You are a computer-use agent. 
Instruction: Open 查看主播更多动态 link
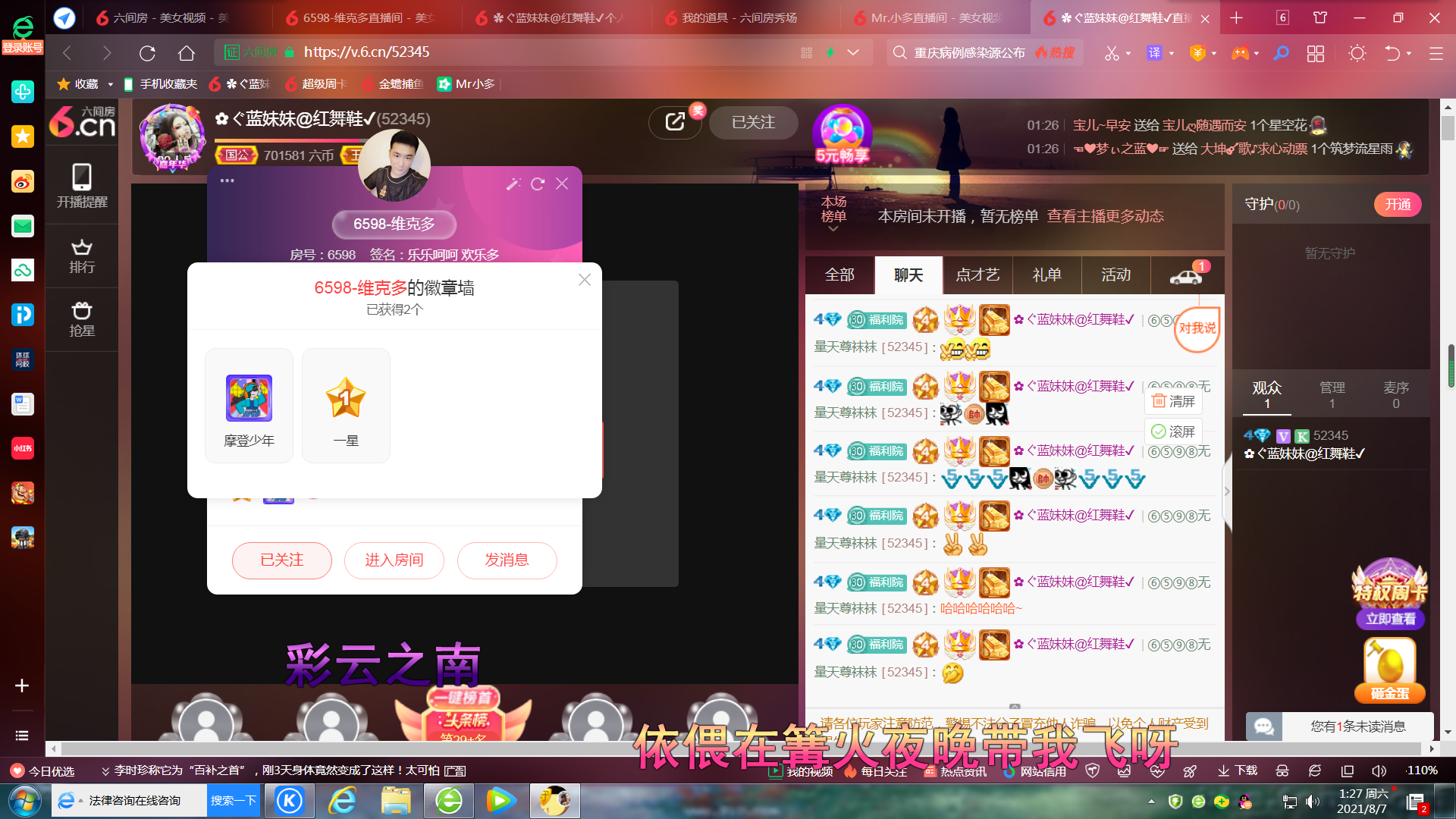point(1105,216)
